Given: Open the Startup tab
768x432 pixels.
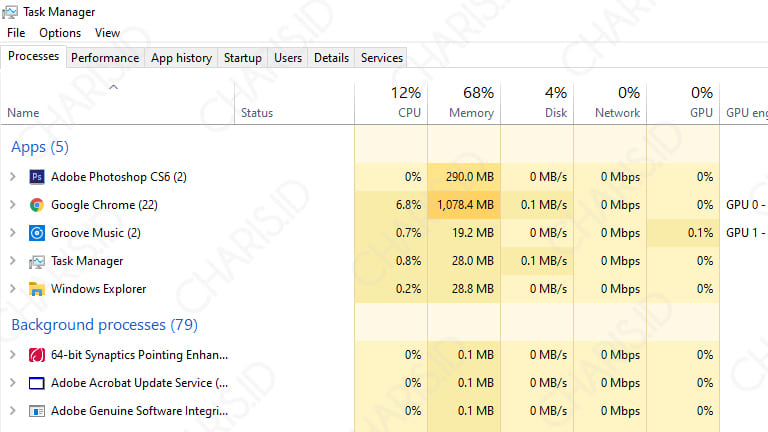Looking at the screenshot, I should (x=242, y=58).
